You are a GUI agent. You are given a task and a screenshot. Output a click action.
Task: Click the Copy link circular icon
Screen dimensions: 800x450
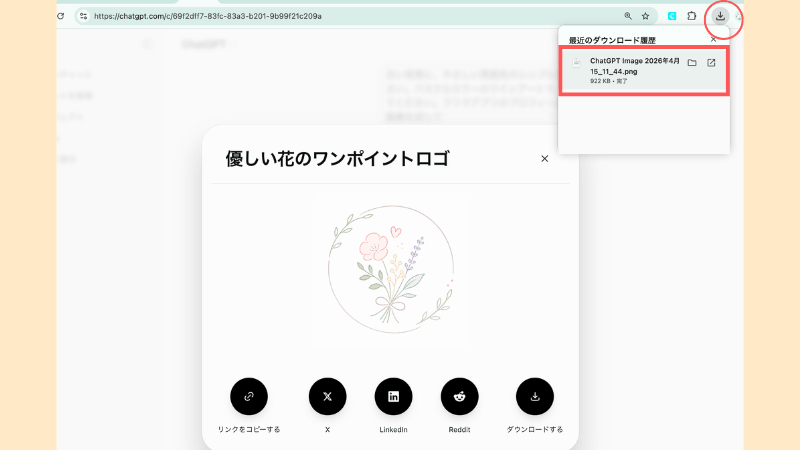tap(249, 396)
